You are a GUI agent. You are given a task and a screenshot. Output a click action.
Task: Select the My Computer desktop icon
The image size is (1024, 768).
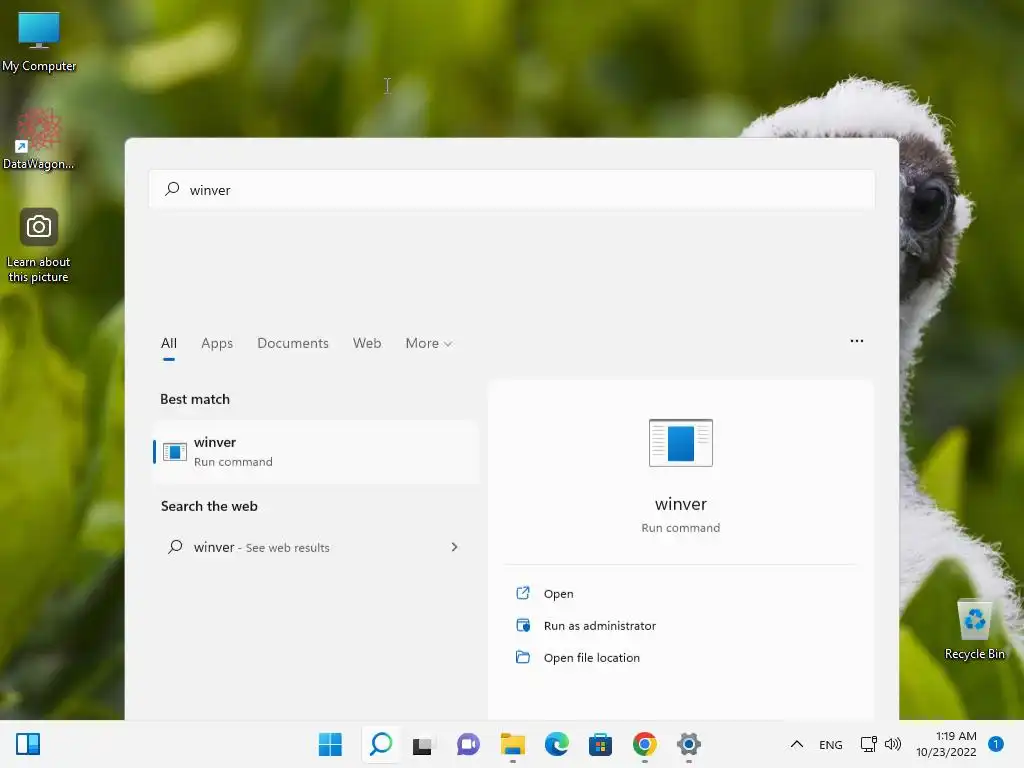pos(39,42)
